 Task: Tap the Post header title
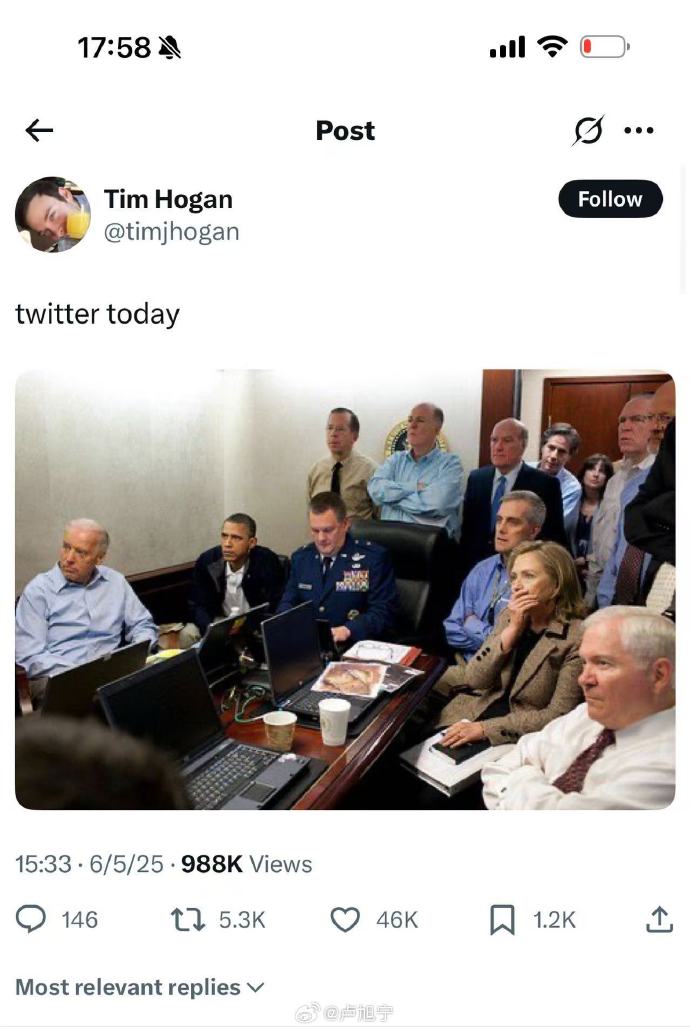point(345,130)
